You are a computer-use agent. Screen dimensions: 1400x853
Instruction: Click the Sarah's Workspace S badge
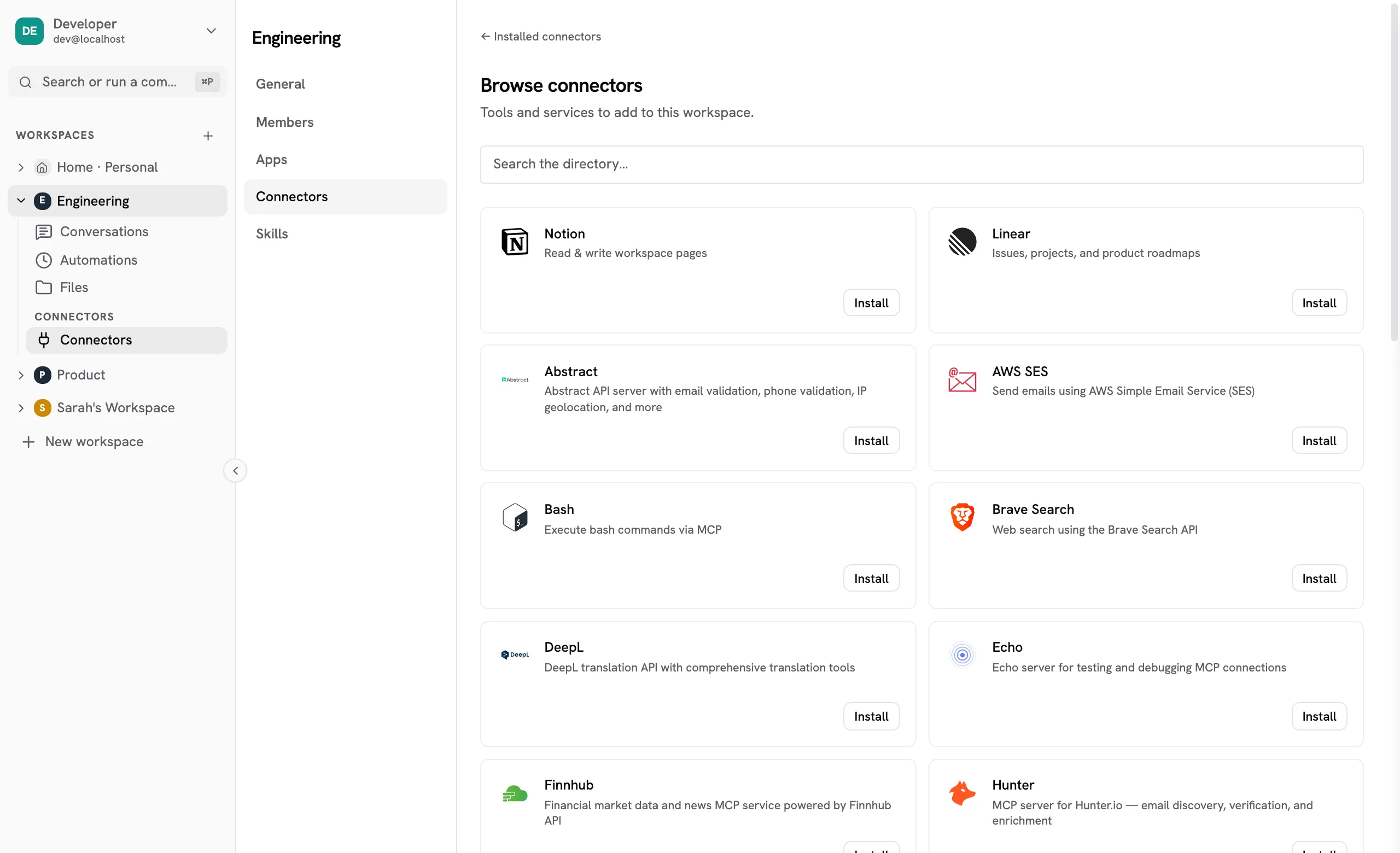[42, 408]
